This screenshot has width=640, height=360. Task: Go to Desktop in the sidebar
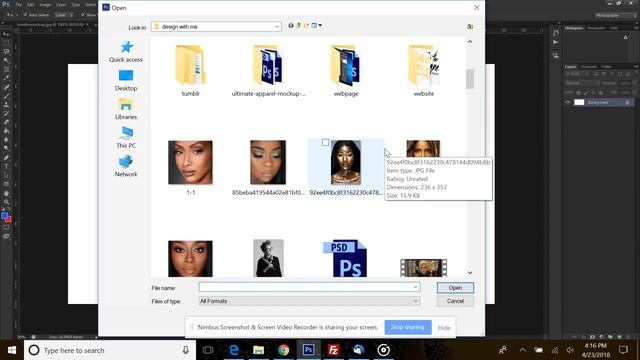(126, 80)
